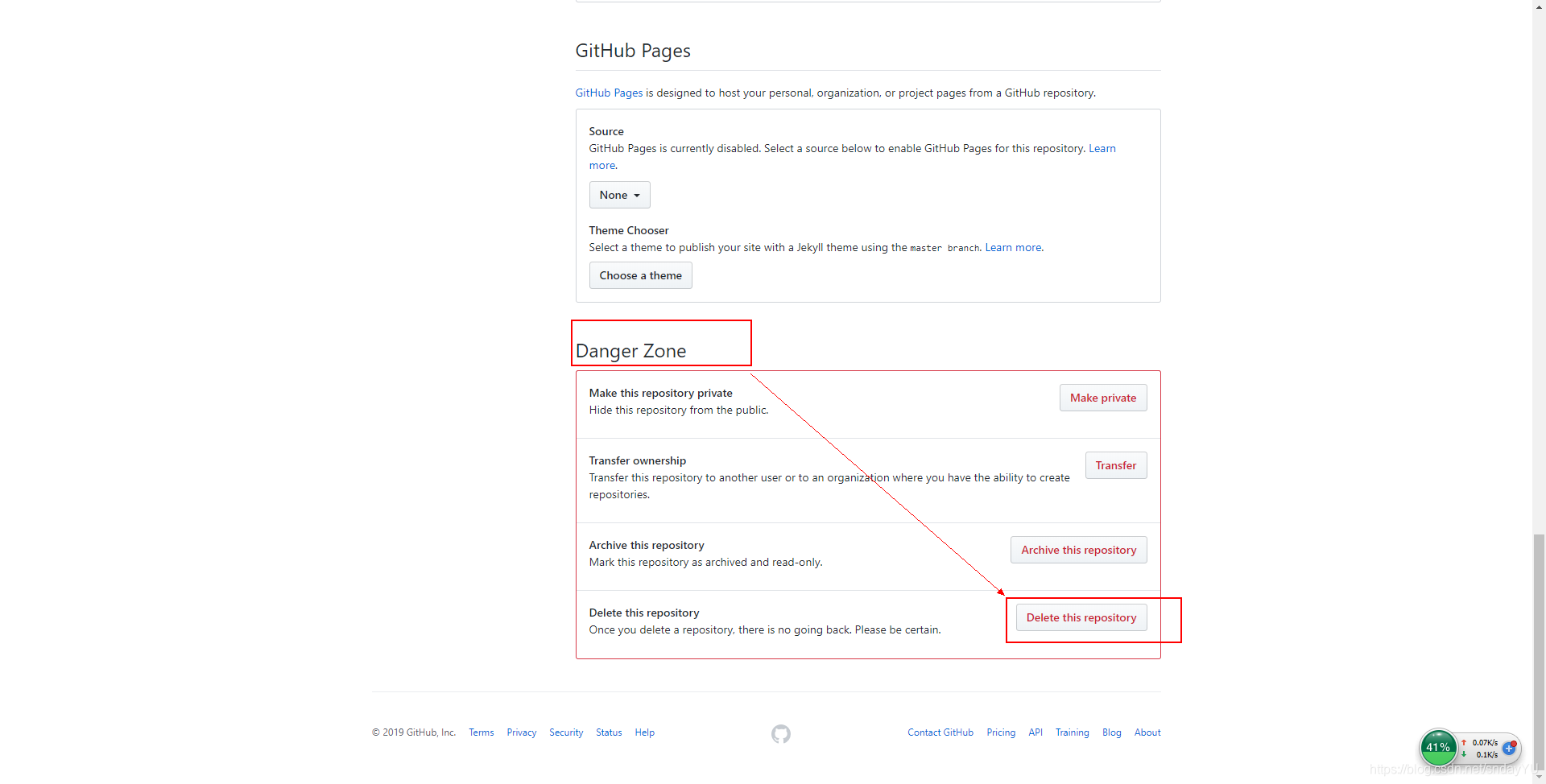Click the Choose a theme button
Viewport: 1546px width, 784px height.
(640, 275)
